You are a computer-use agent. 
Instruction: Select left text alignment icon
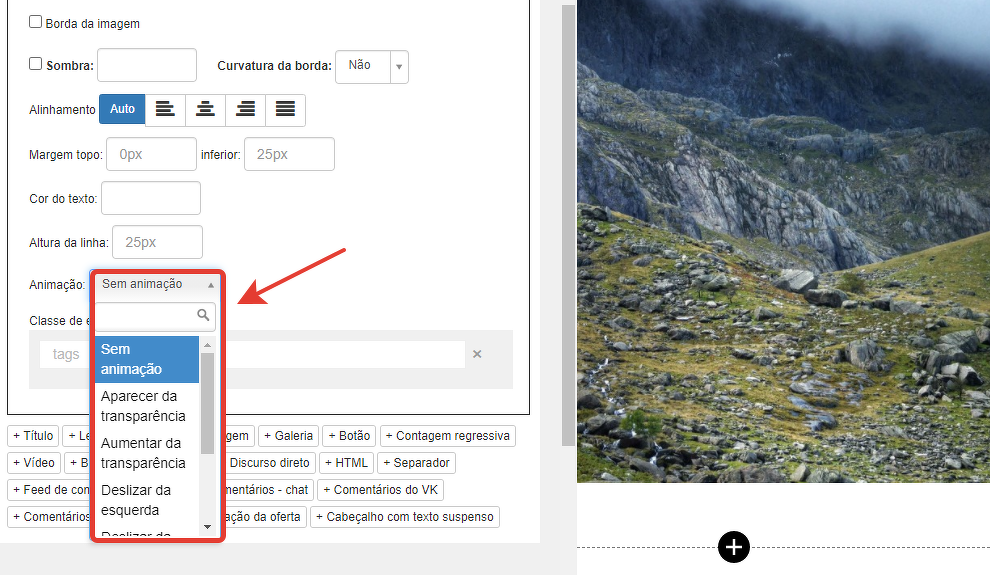coord(166,109)
